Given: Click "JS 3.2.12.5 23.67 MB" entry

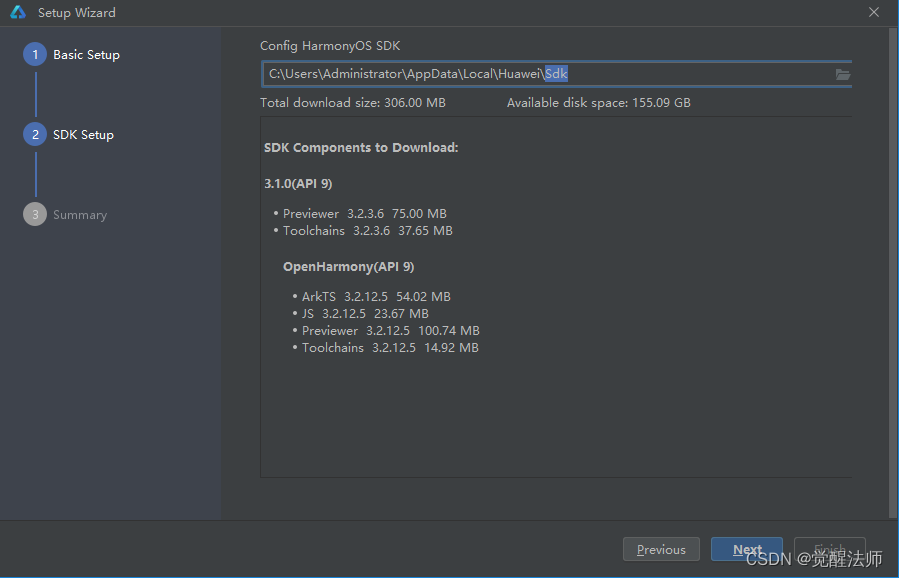Looking at the screenshot, I should coord(365,314).
